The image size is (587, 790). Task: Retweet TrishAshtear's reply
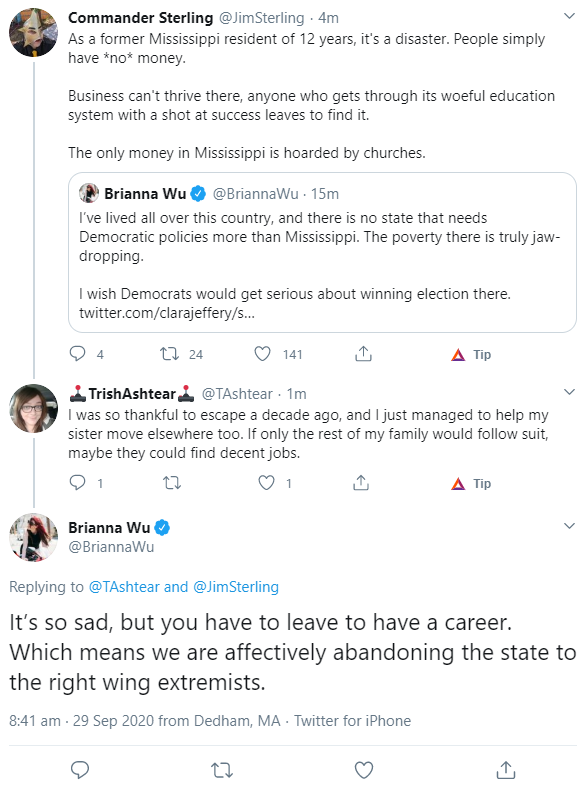point(172,483)
